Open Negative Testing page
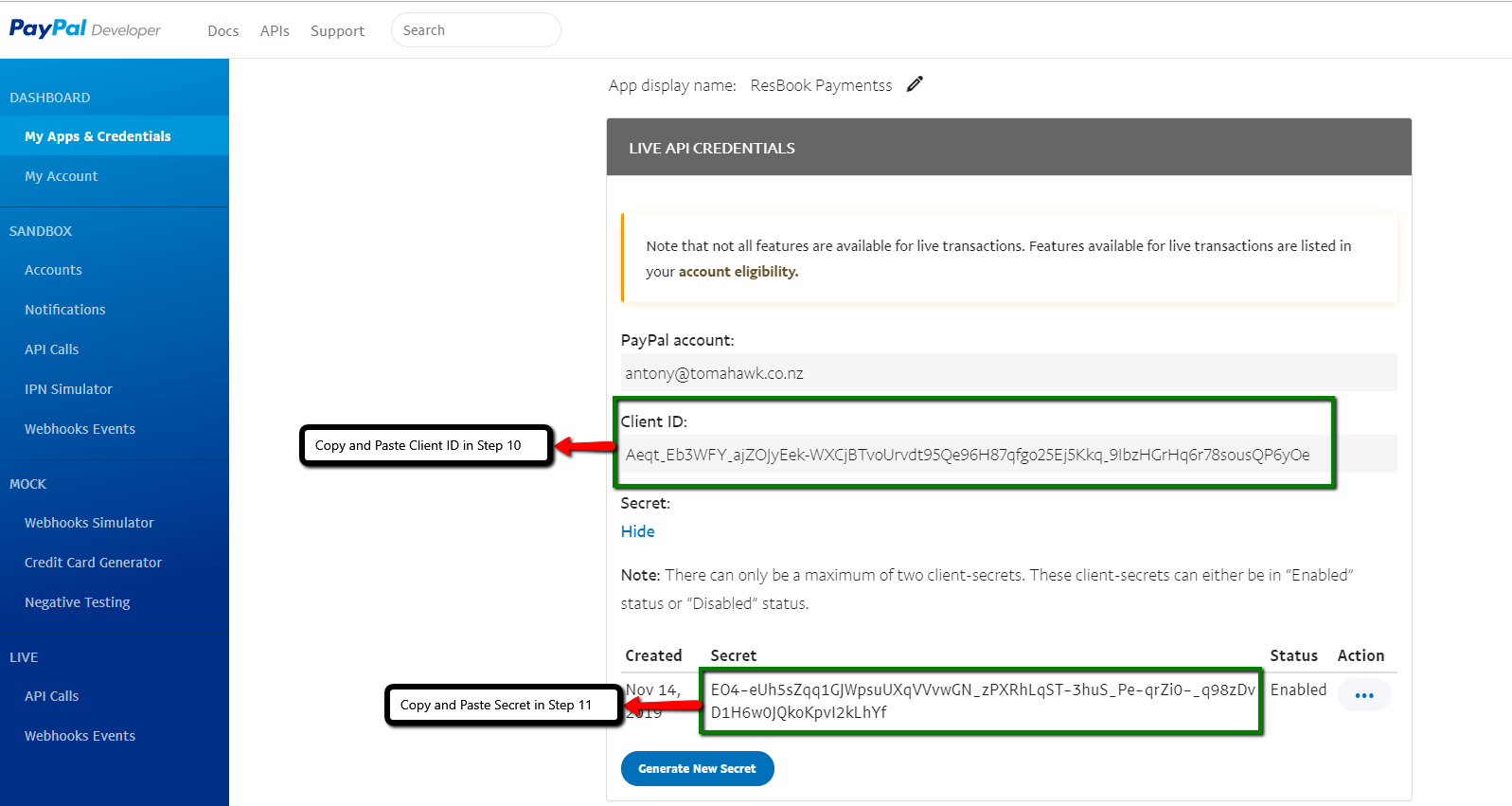The width and height of the screenshot is (1512, 806). coord(78,602)
